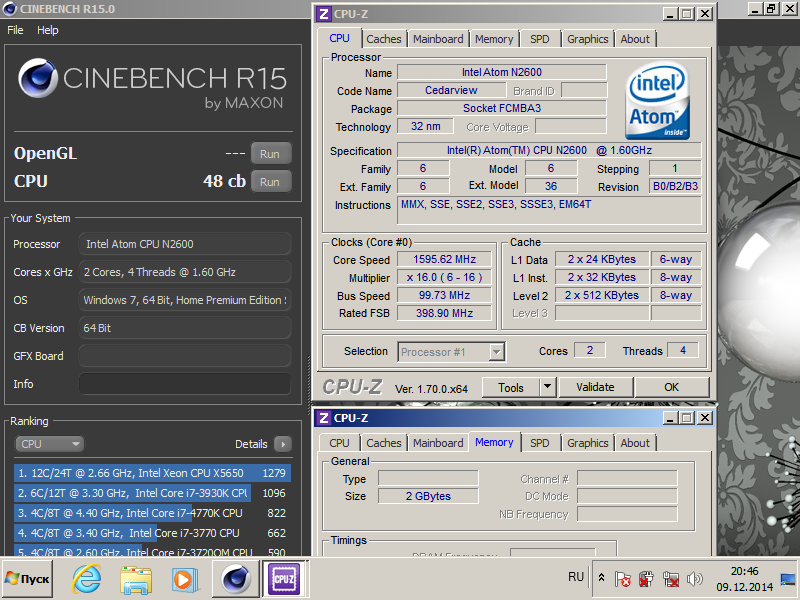Screen dimensions: 800x600
Task: Open Caches tab in lower CPU-Z window
Action: pos(384,443)
